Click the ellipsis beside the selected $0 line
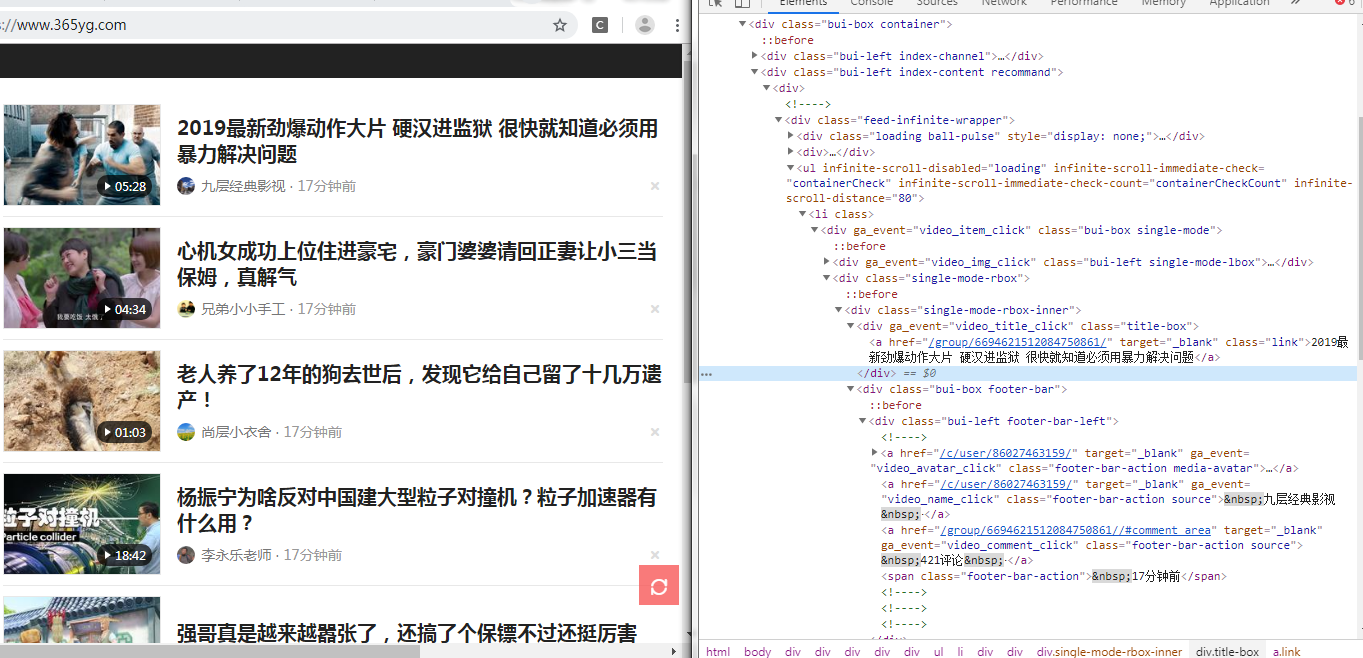This screenshot has width=1363, height=658. (x=706, y=373)
